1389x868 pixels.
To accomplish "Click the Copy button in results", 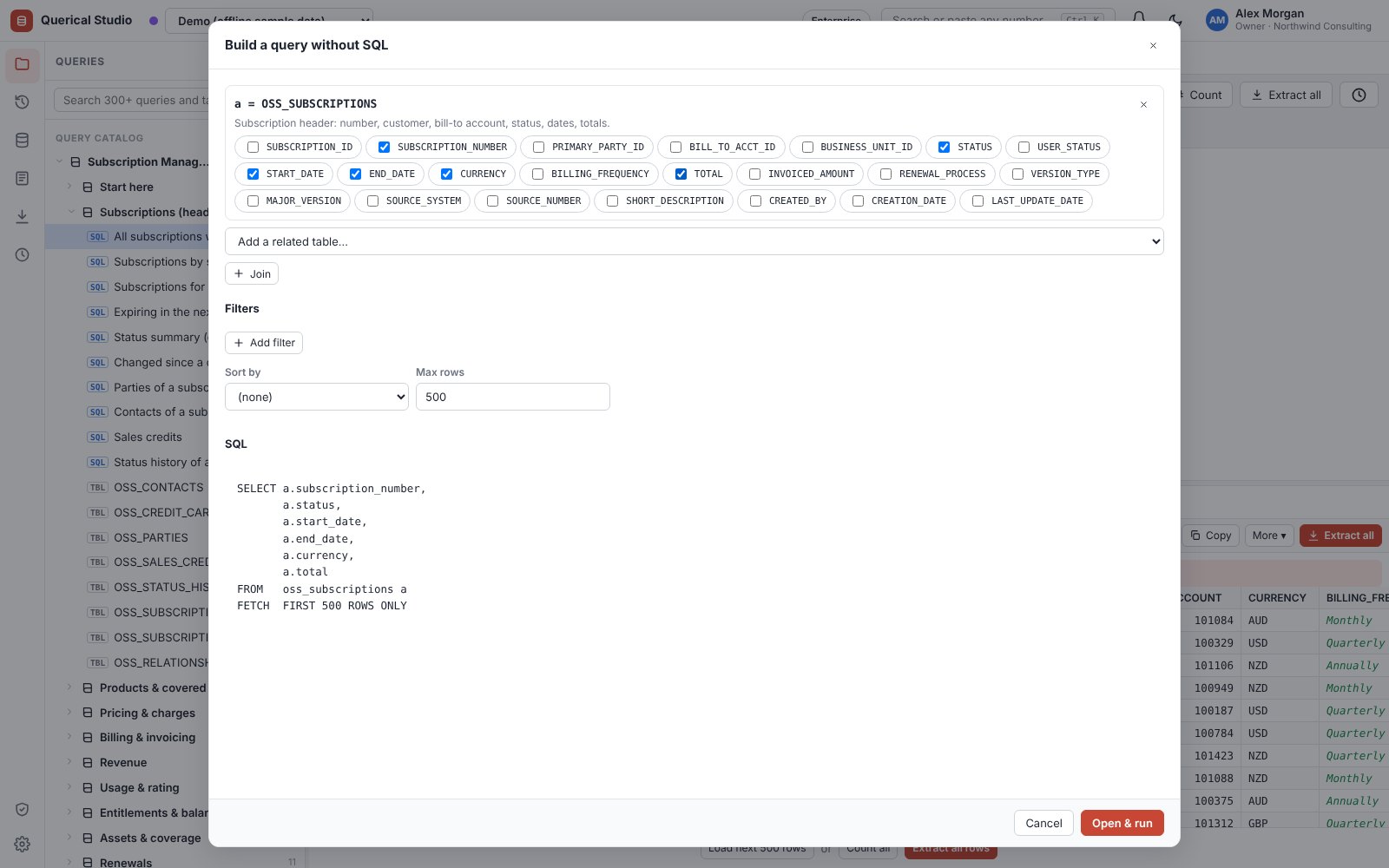I will point(1210,536).
